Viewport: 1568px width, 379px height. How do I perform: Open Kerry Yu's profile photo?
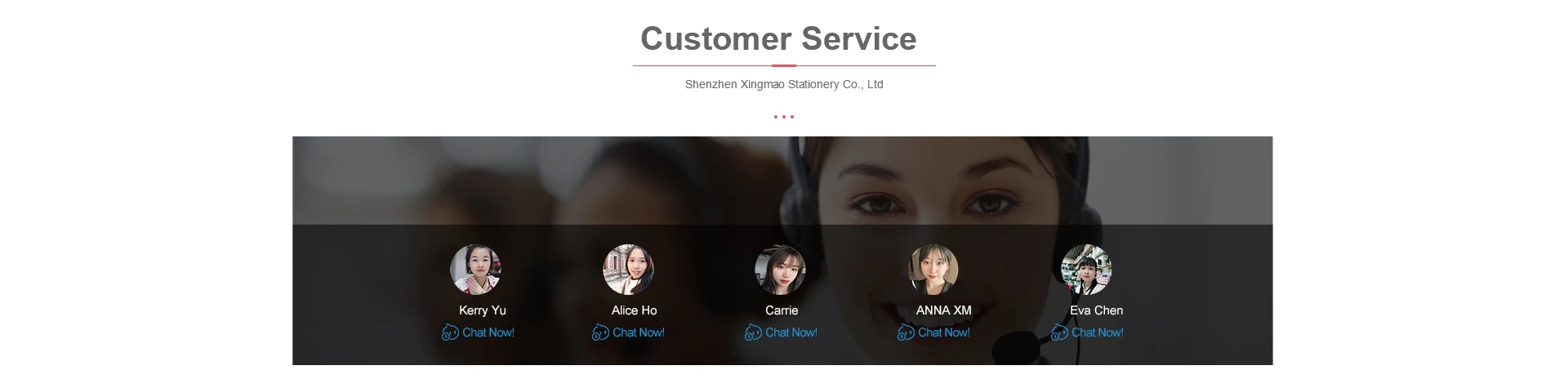tap(475, 270)
